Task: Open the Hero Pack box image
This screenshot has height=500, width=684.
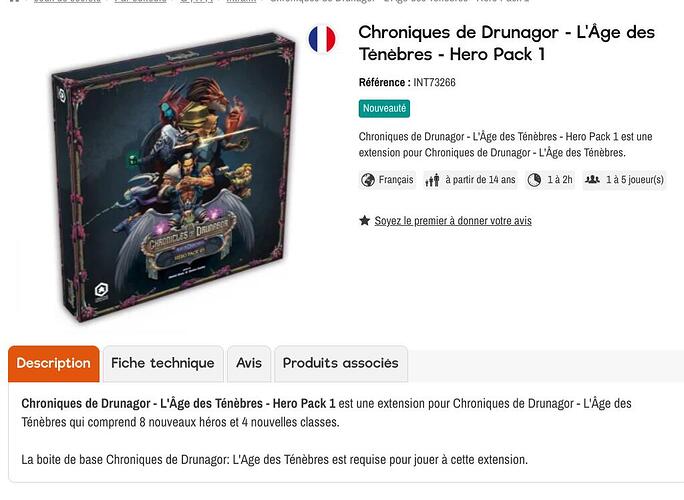Action: click(x=172, y=177)
